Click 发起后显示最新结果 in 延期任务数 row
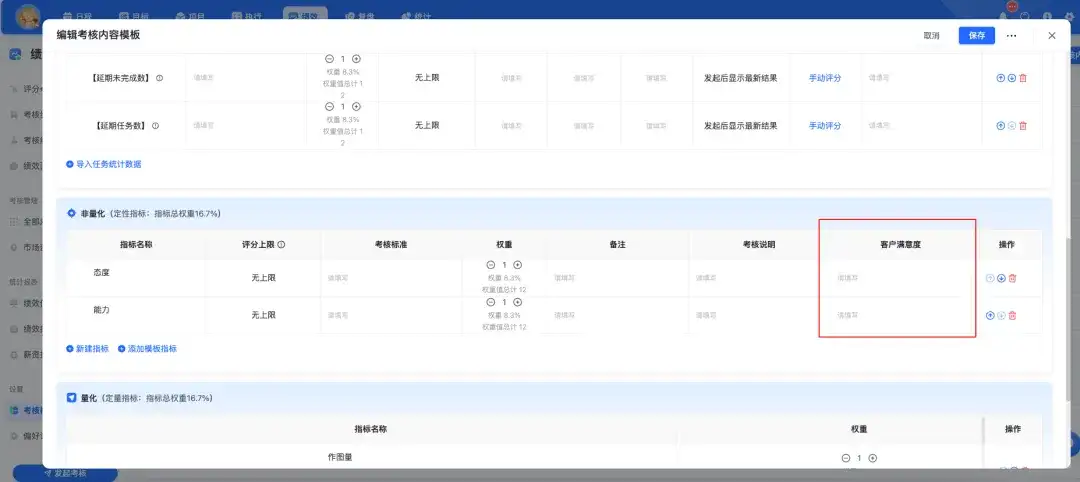The image size is (1080, 482). pyautogui.click(x=740, y=126)
